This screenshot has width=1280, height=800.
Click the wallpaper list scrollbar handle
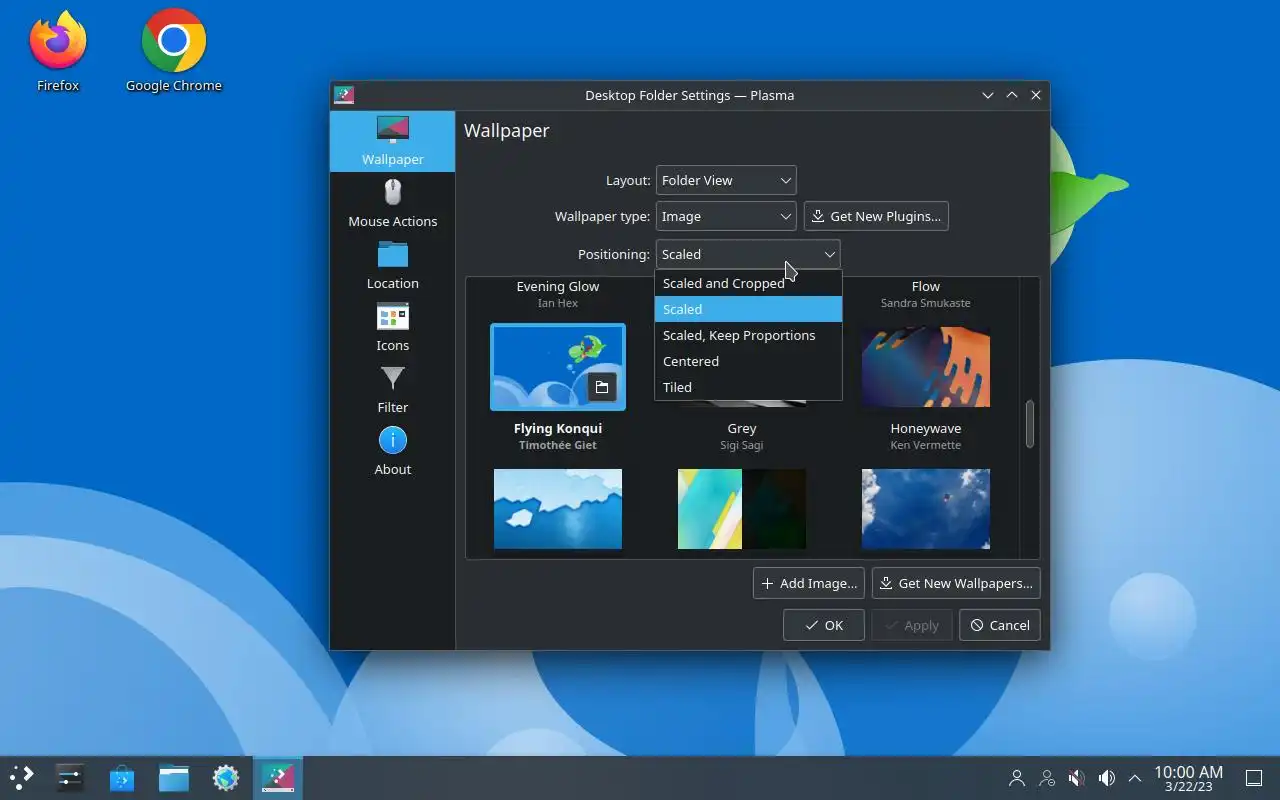tap(1029, 424)
